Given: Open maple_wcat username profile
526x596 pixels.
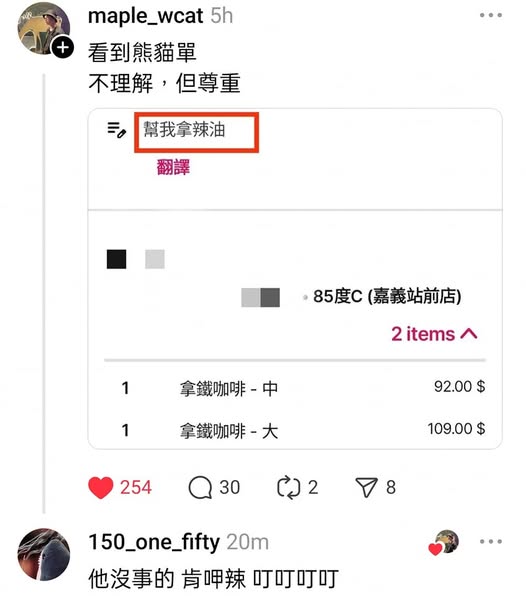Looking at the screenshot, I should (x=146, y=16).
